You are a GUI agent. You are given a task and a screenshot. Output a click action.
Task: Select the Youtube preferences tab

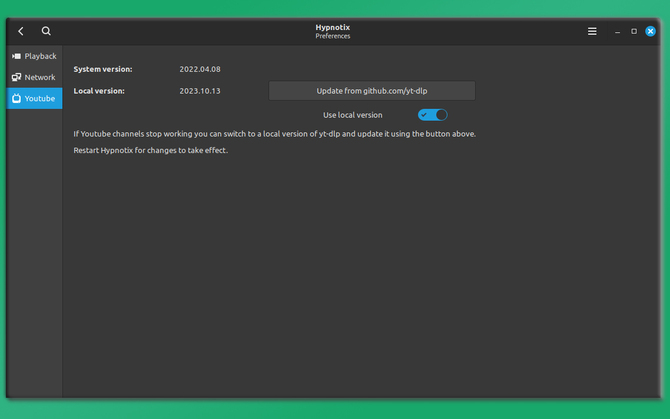point(34,98)
